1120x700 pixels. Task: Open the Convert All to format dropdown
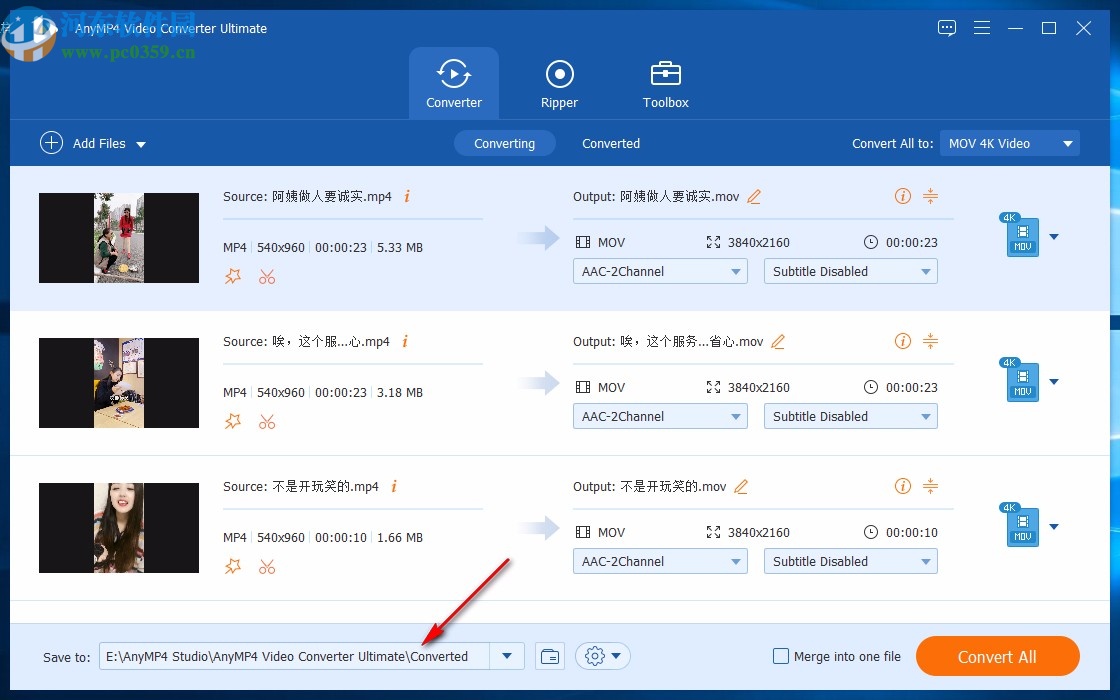(x=1009, y=143)
